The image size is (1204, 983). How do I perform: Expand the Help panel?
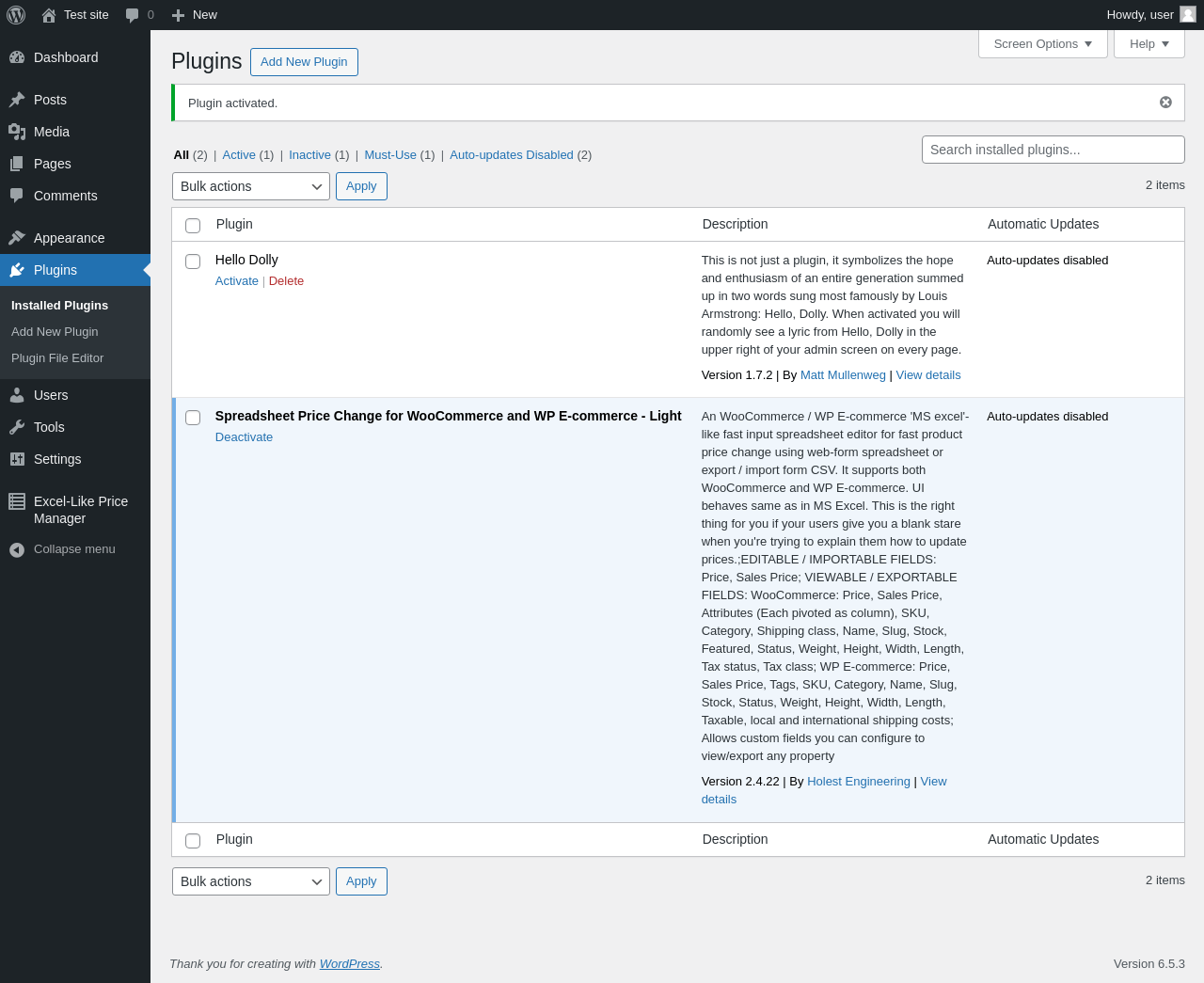(x=1149, y=44)
